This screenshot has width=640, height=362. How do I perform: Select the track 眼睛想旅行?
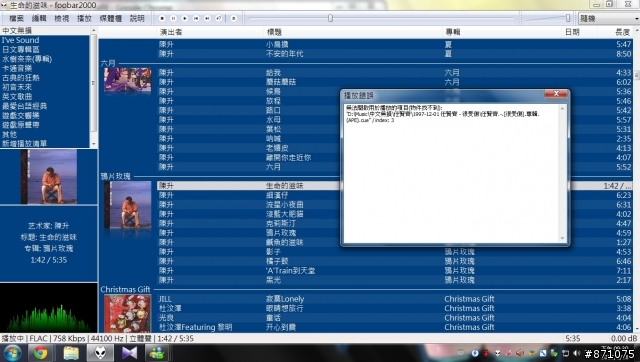point(394,308)
